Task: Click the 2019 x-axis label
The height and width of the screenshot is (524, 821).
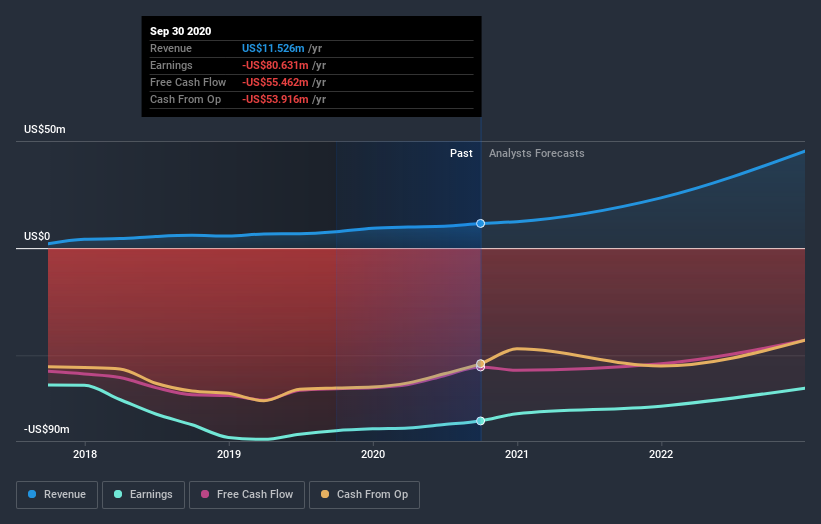Action: [x=229, y=454]
